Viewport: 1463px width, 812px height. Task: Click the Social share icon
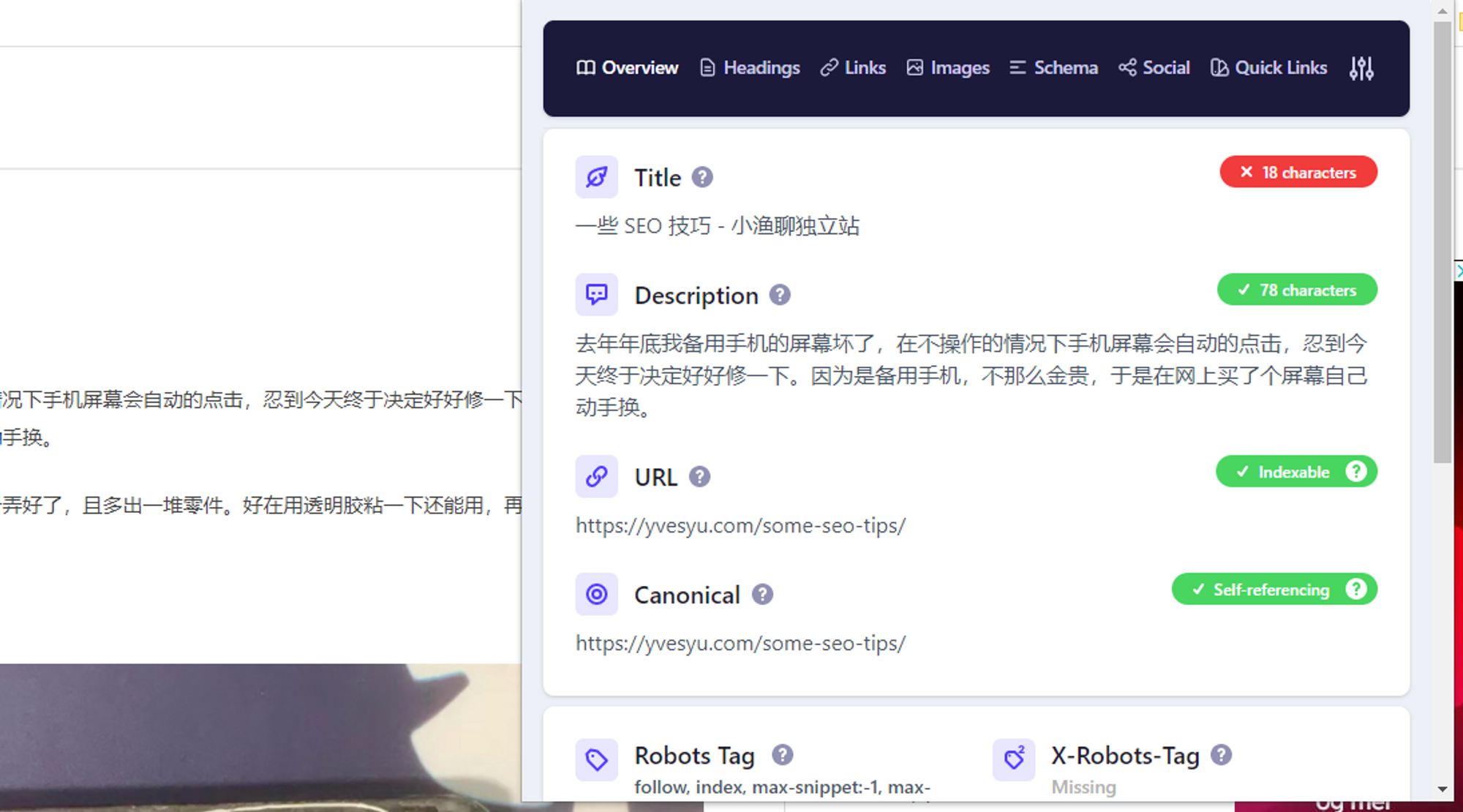click(1127, 68)
